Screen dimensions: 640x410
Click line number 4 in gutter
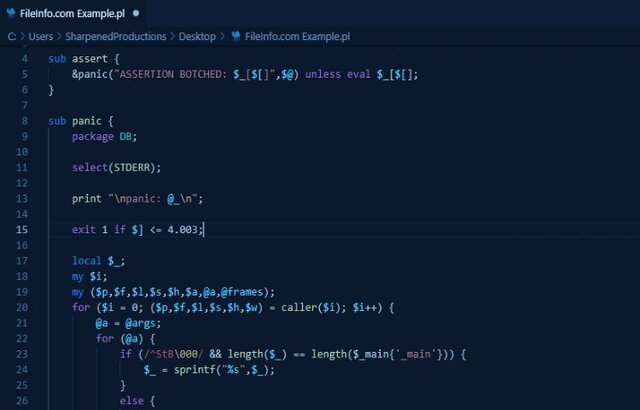pos(25,59)
